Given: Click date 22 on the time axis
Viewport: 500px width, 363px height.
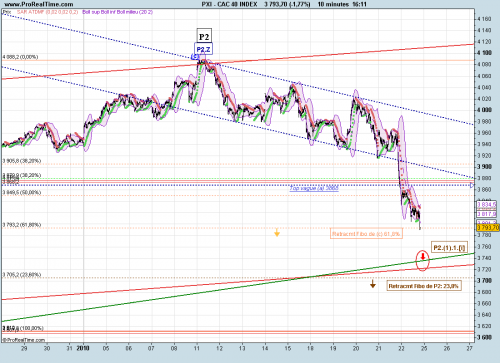Looking at the screenshot, I should click(x=401, y=348).
